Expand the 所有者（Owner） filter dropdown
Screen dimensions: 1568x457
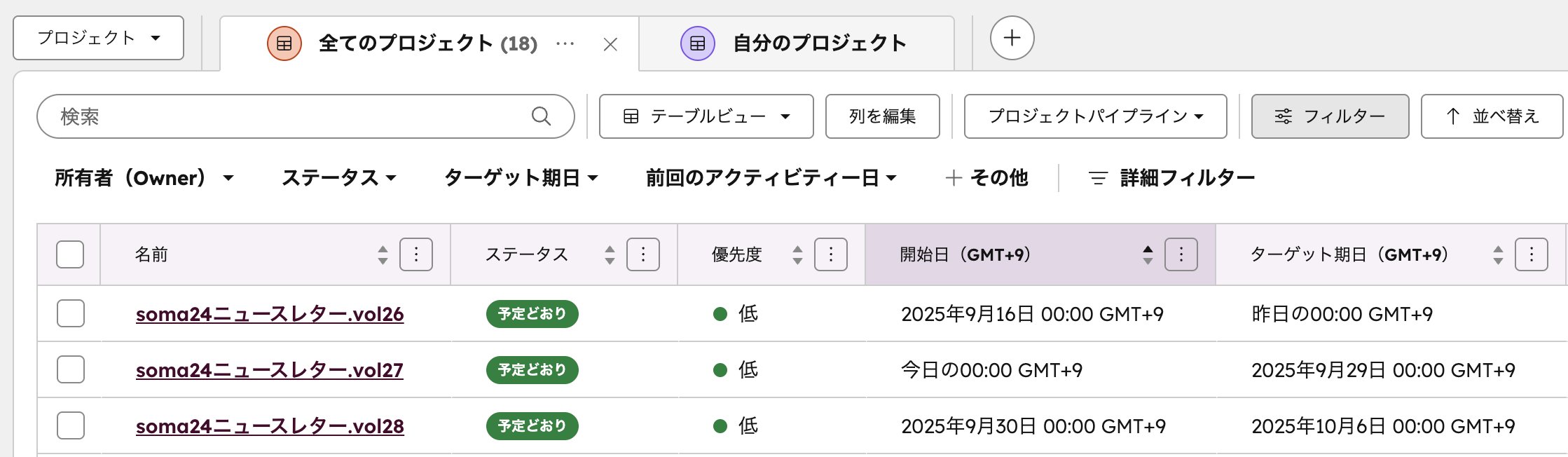pyautogui.click(x=144, y=178)
